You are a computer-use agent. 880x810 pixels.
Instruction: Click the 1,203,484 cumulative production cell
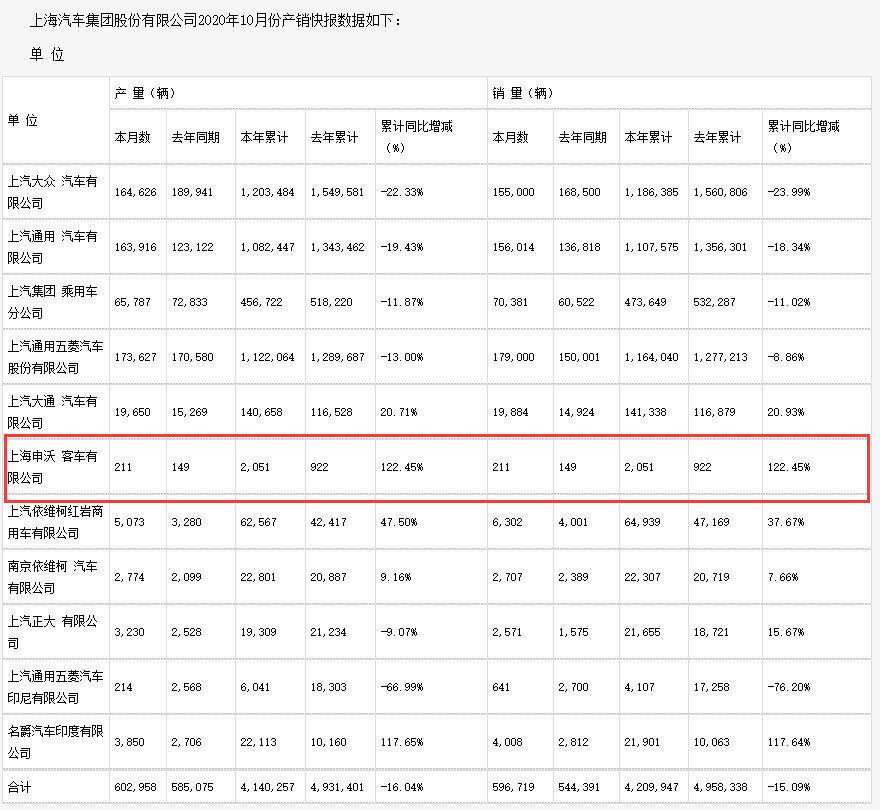point(267,192)
